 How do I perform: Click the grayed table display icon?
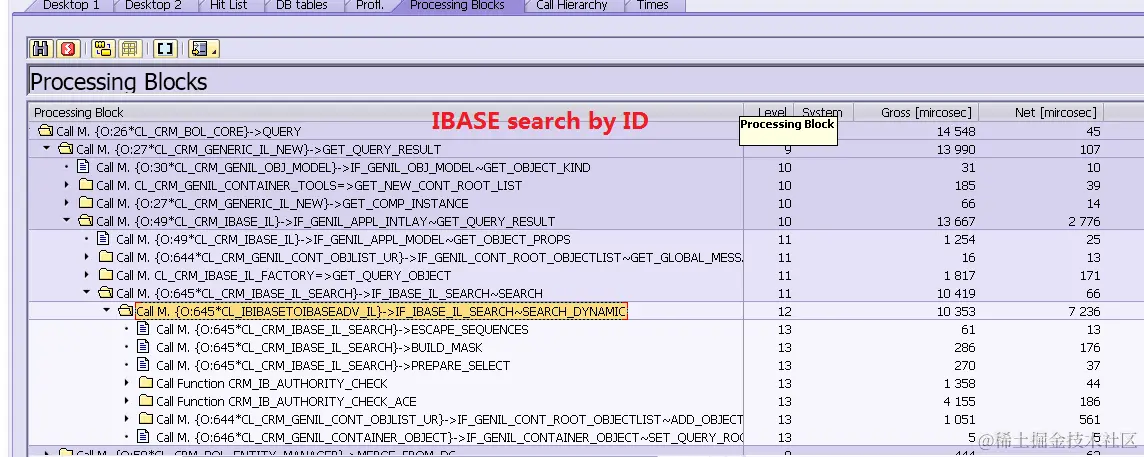tap(129, 49)
